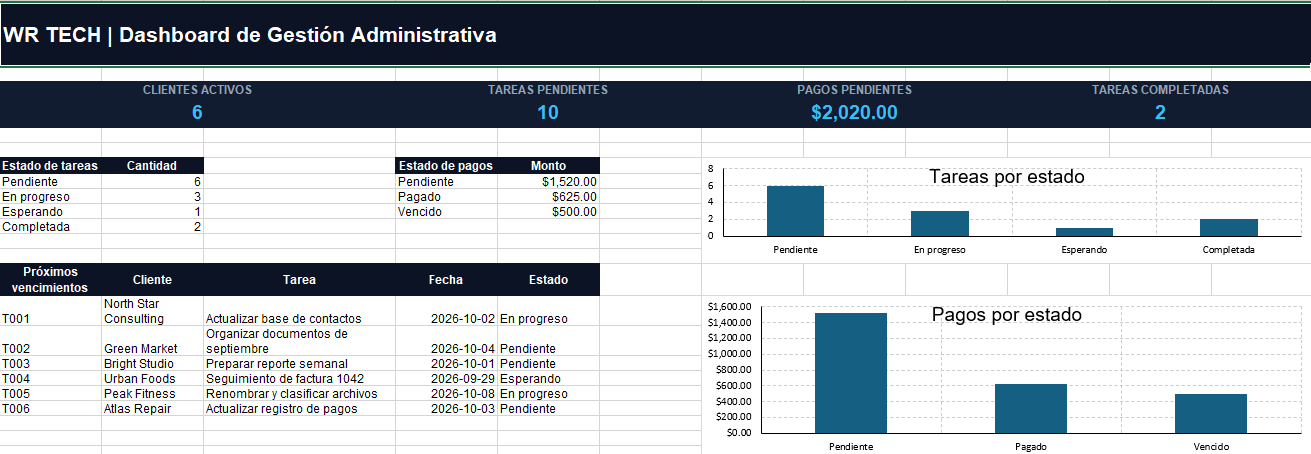Click the En progreso bar in Tareas chart
This screenshot has width=1311, height=454.
click(x=940, y=223)
